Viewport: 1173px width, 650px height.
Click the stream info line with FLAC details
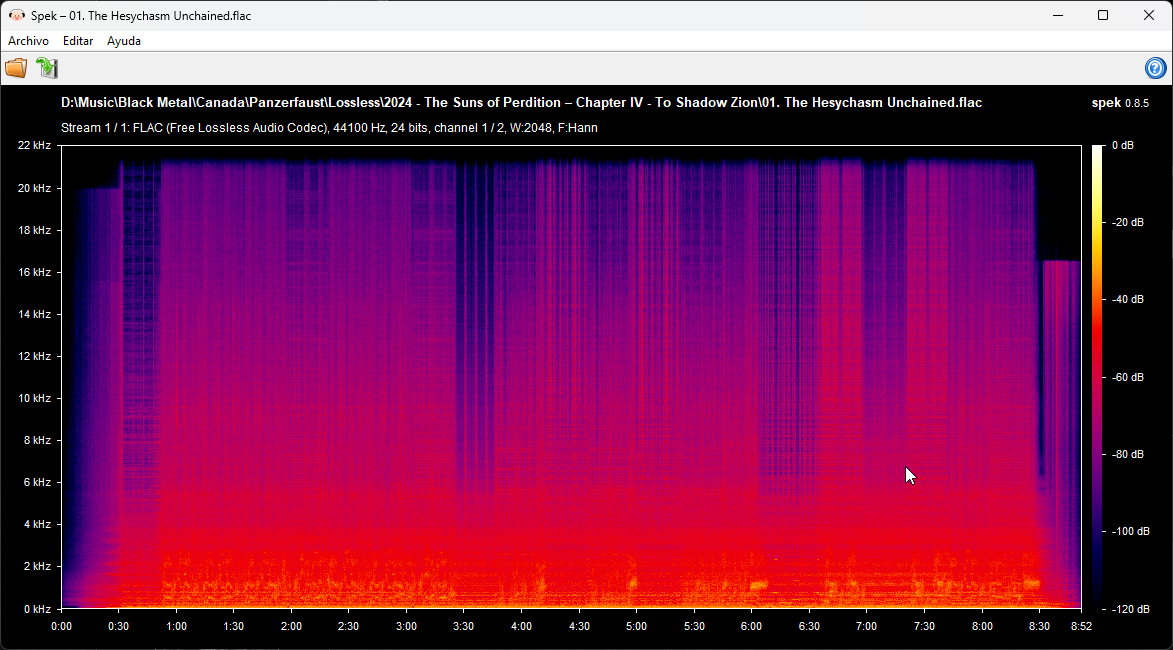coord(329,128)
